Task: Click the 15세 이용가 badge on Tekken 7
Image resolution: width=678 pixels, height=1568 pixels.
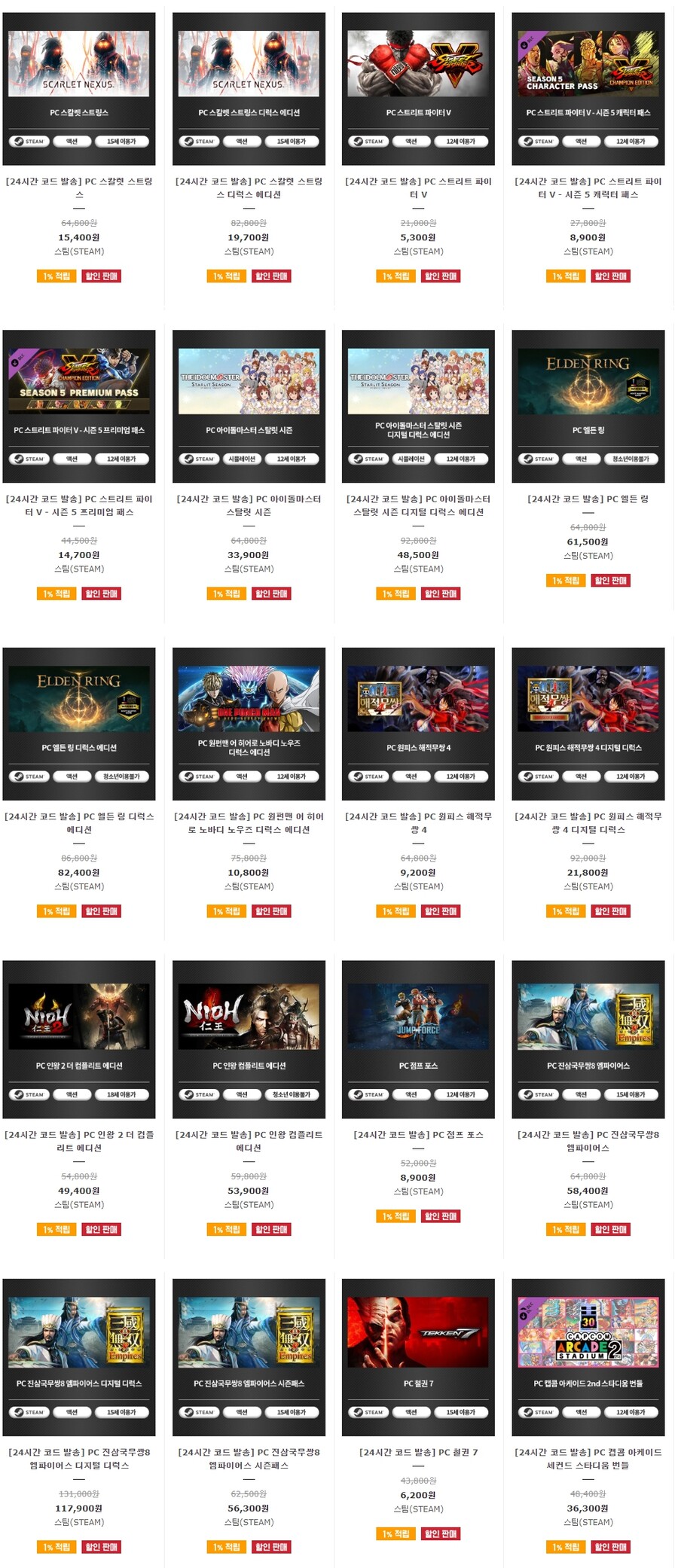Action: coord(461,1412)
